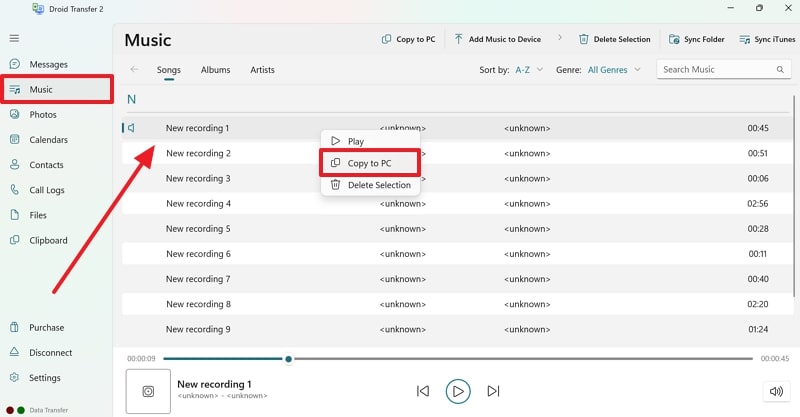Select New recording 5
Viewport: 800px width, 417px height.
pyautogui.click(x=457, y=229)
